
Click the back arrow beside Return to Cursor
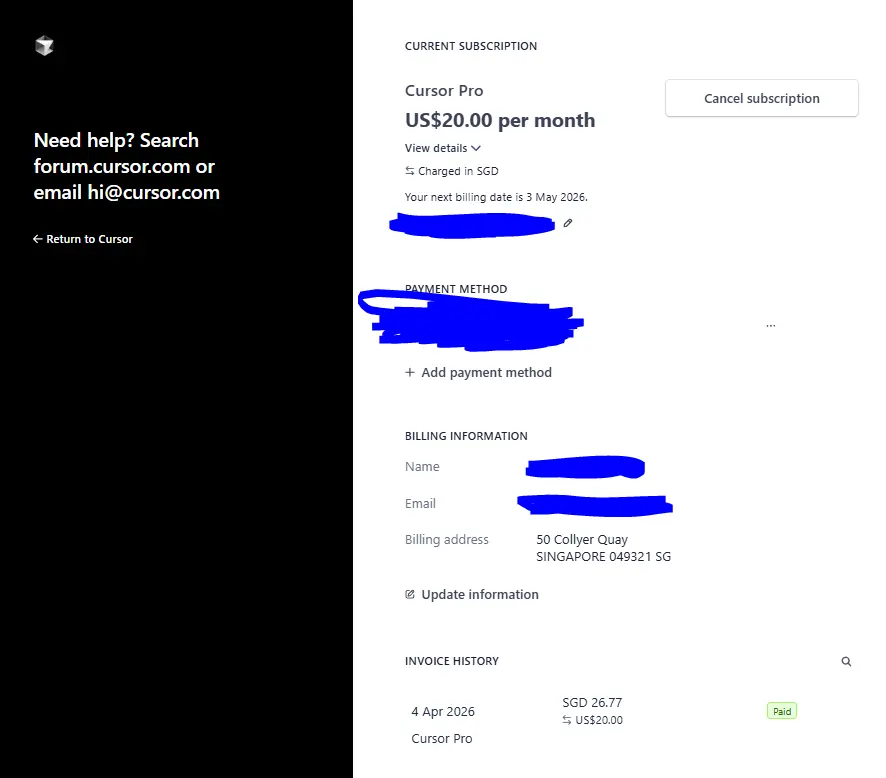[x=38, y=239]
